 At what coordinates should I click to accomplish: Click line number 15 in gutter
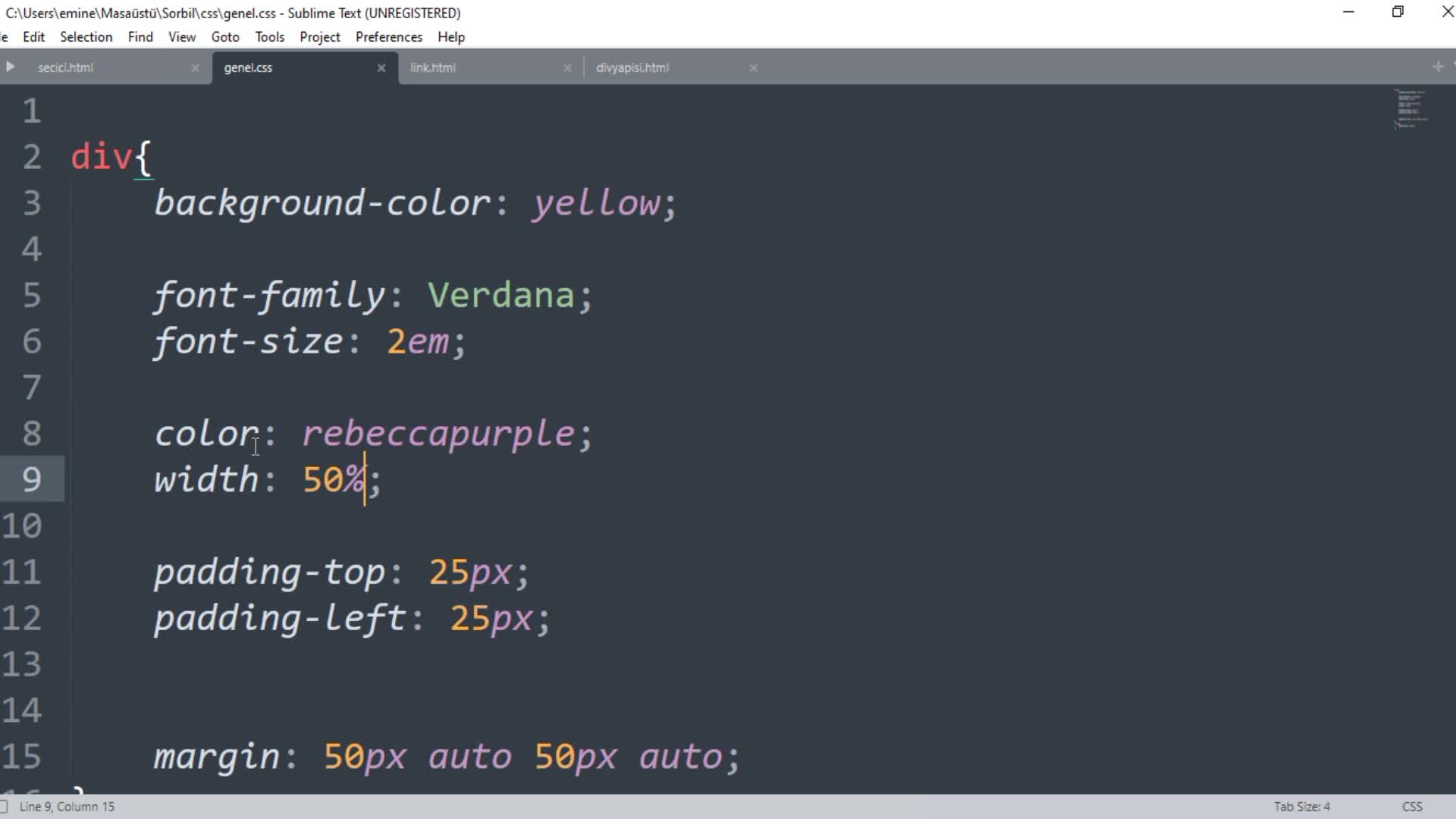(21, 756)
